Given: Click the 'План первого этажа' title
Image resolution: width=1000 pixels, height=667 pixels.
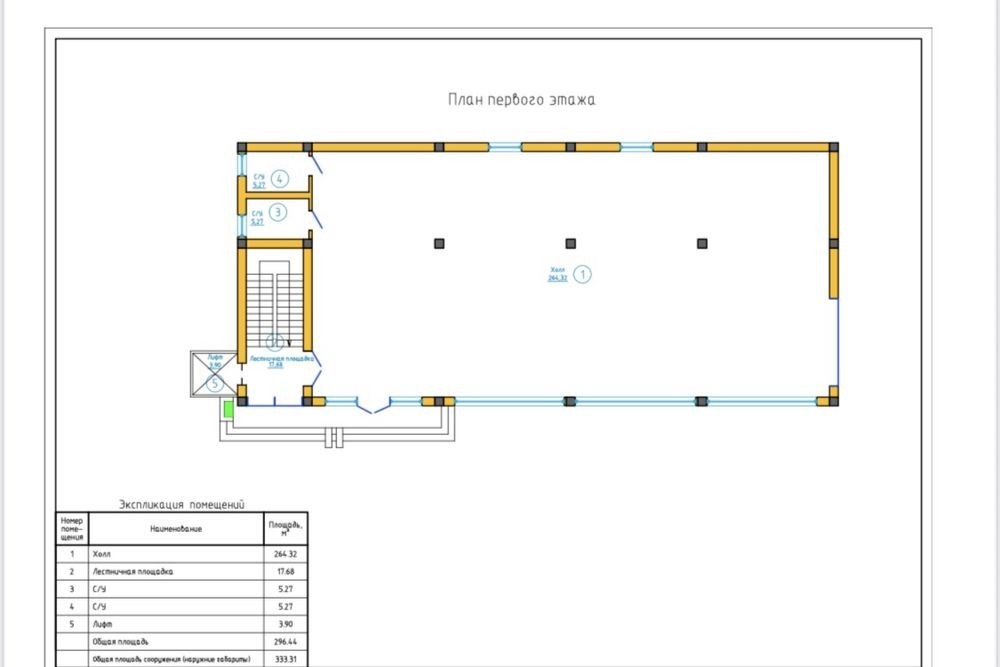Looking at the screenshot, I should click(x=520, y=100).
